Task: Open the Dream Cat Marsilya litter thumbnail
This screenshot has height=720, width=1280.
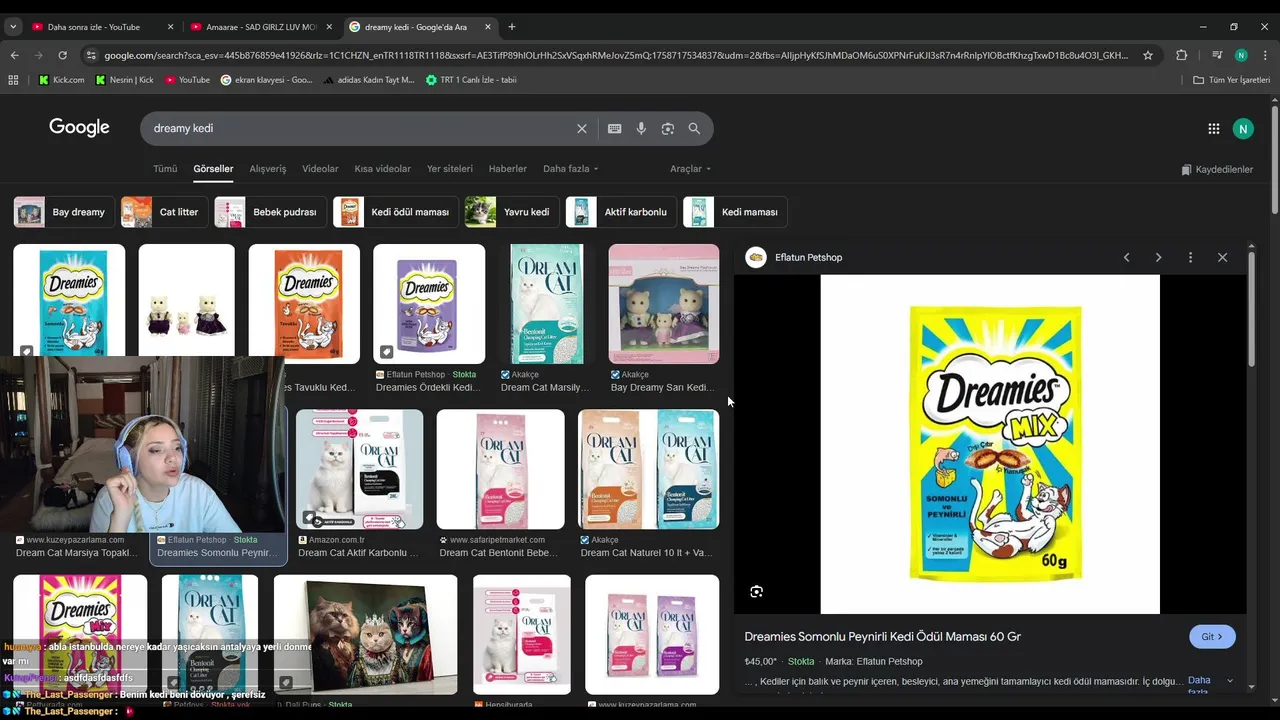Action: pos(547,304)
